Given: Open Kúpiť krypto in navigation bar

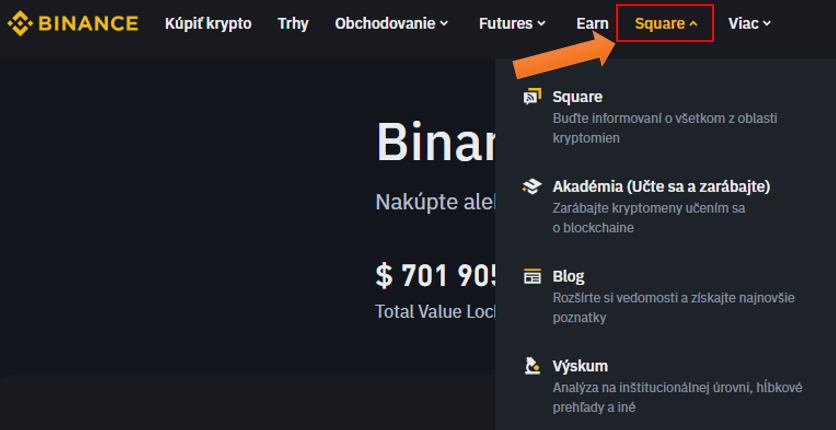Looking at the screenshot, I should [208, 23].
